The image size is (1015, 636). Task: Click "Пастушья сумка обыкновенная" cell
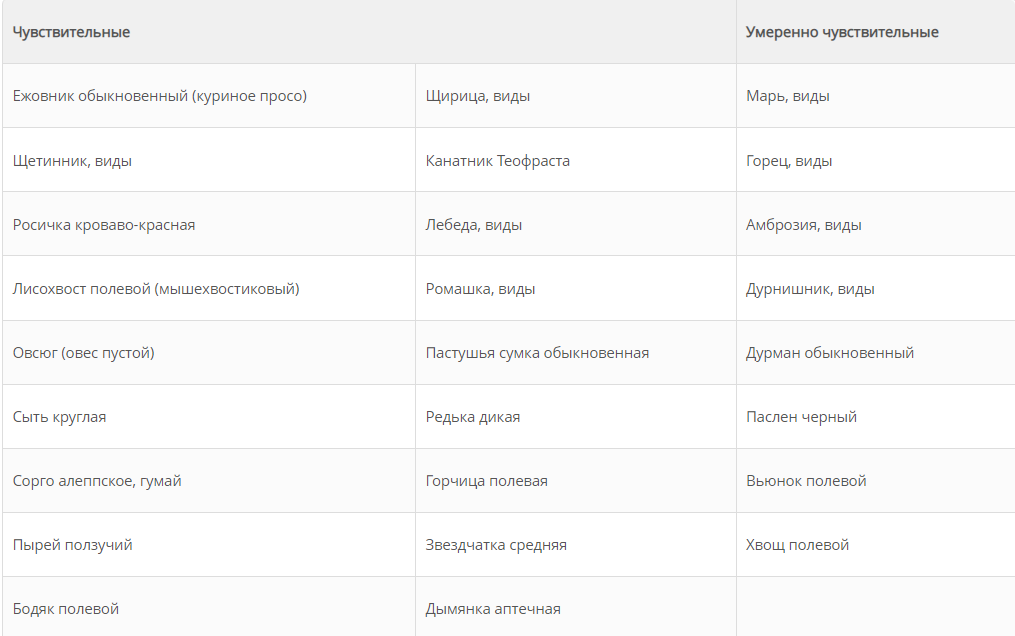[x=537, y=353]
